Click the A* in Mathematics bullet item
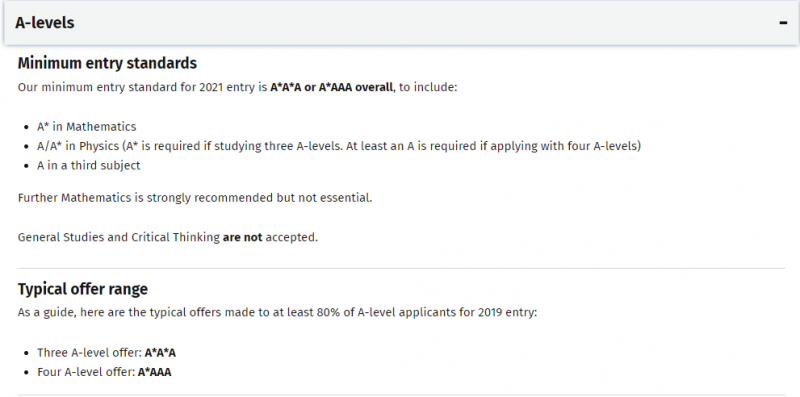The image size is (800, 397). click(x=86, y=127)
